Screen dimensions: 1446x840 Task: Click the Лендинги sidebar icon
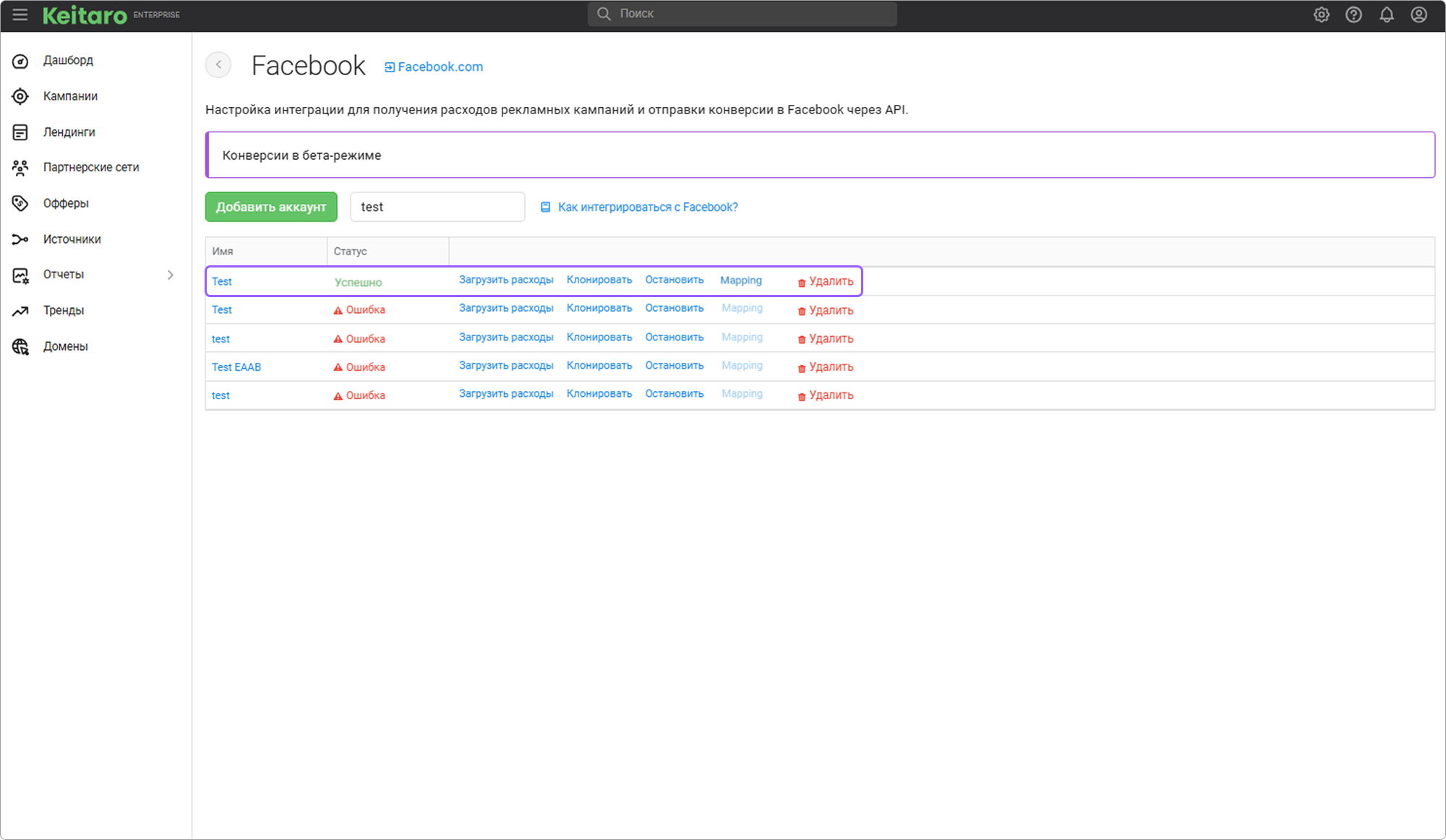[20, 132]
